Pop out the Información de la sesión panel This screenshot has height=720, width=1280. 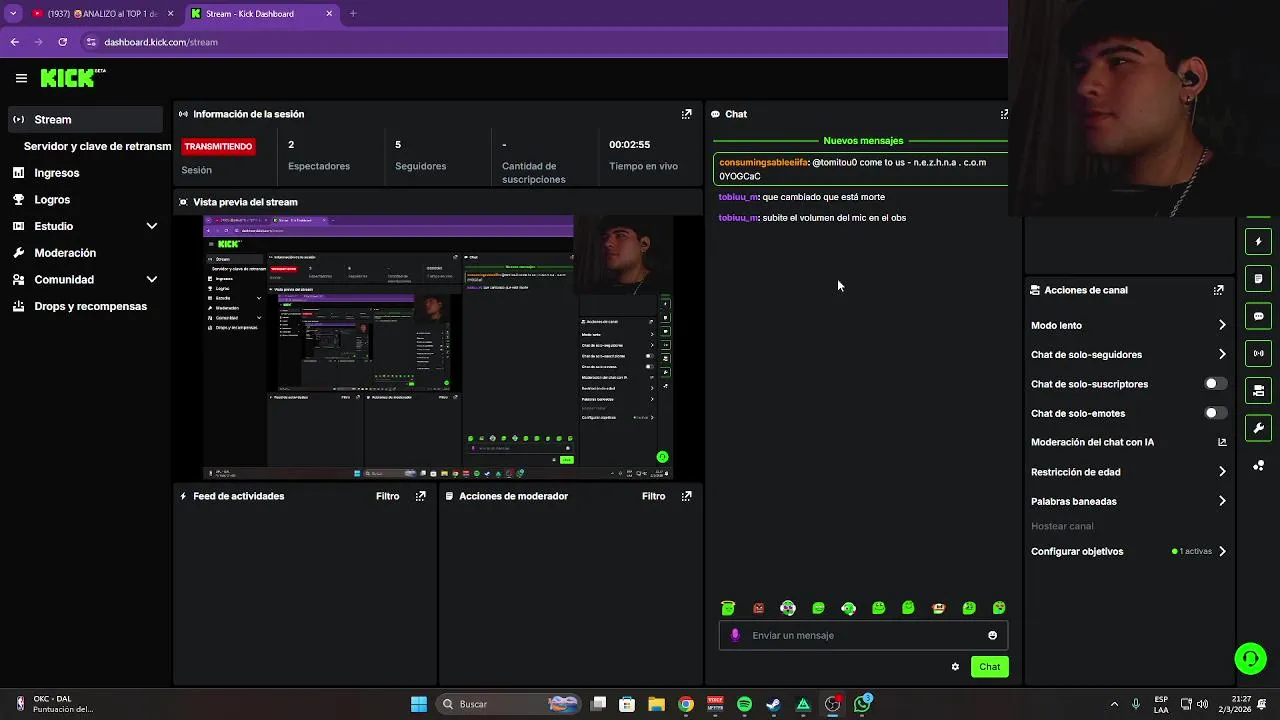pos(686,114)
